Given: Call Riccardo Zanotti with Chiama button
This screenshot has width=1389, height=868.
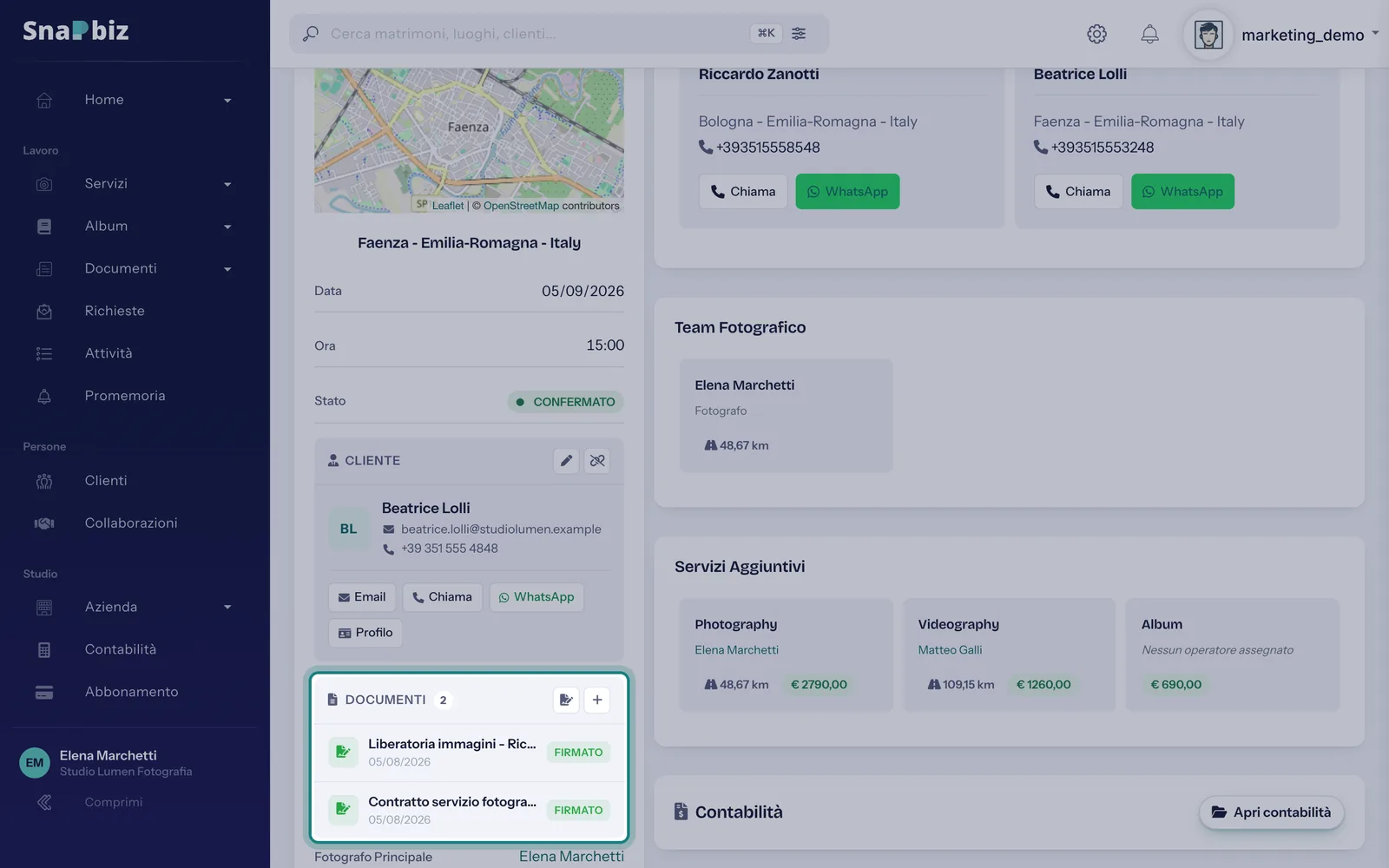Looking at the screenshot, I should click(743, 192).
